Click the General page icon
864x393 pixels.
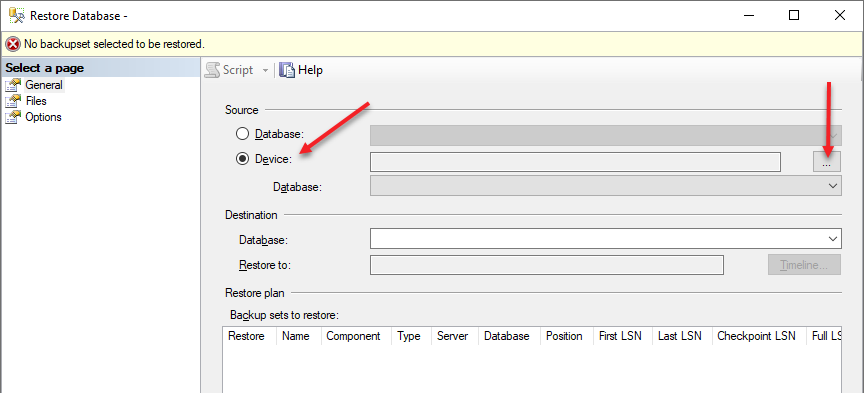tap(12, 85)
